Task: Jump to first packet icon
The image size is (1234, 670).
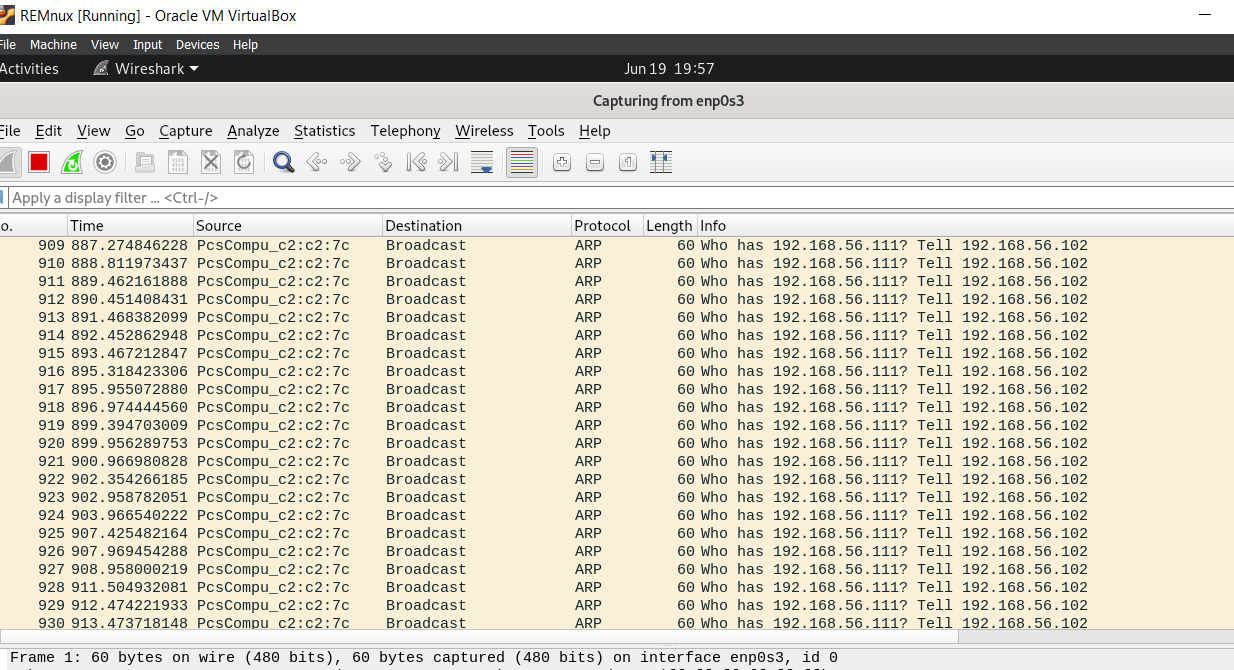Action: 416,162
